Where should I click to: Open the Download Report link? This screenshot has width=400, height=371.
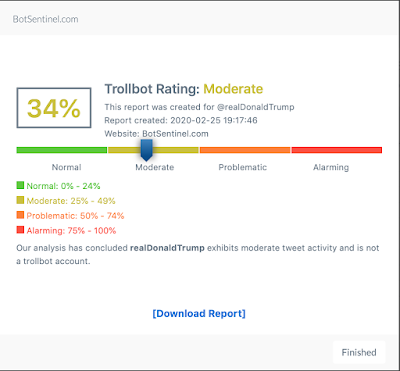pyautogui.click(x=199, y=314)
